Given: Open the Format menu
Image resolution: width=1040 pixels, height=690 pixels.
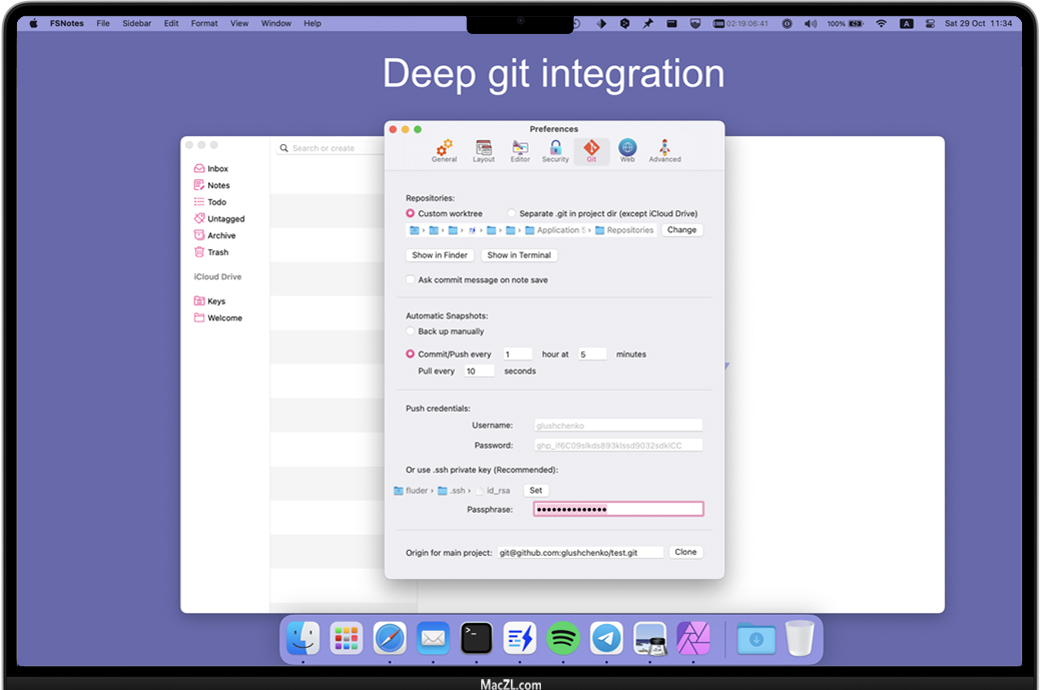Looking at the screenshot, I should [204, 23].
